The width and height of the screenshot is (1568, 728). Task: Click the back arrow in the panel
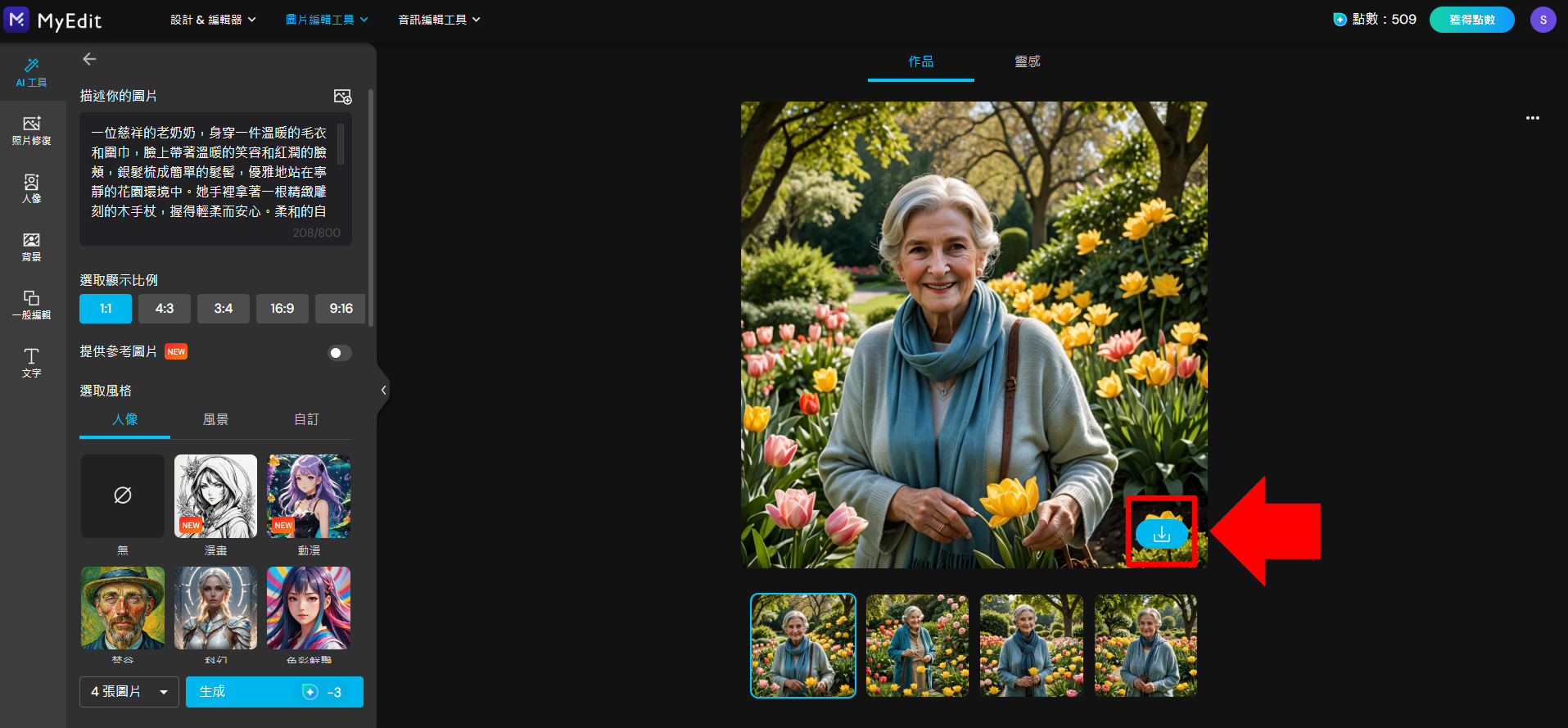tap(89, 59)
